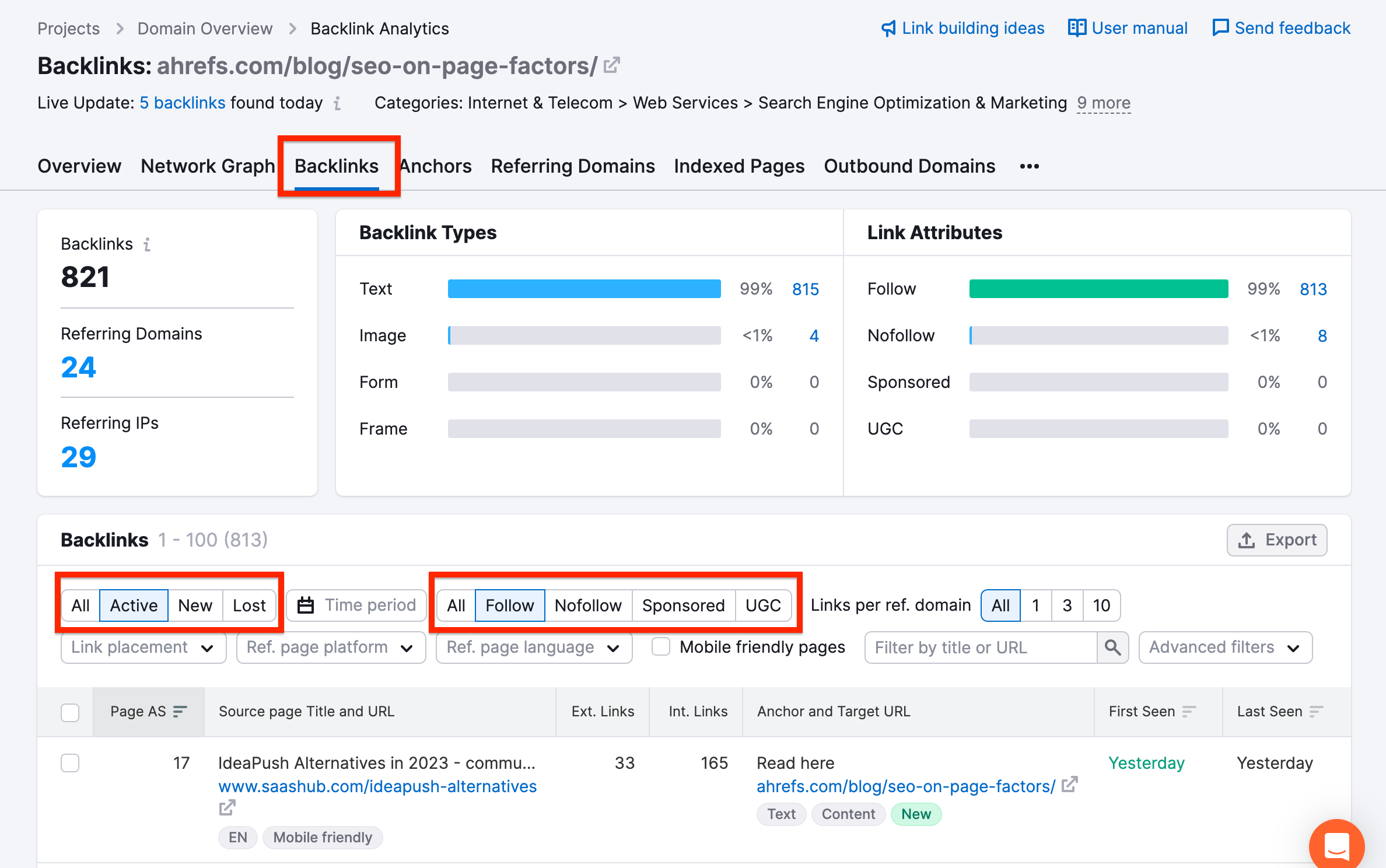The height and width of the screenshot is (868, 1386).
Task: Select the Active backlinks filter
Action: (x=134, y=605)
